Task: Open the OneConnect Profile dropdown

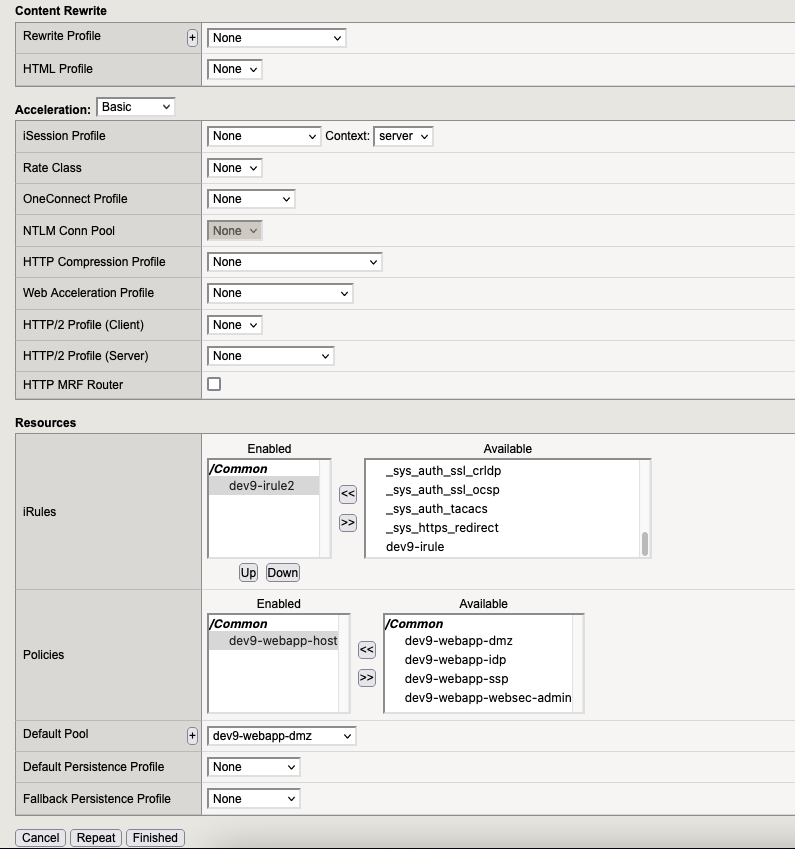Action: tap(251, 199)
